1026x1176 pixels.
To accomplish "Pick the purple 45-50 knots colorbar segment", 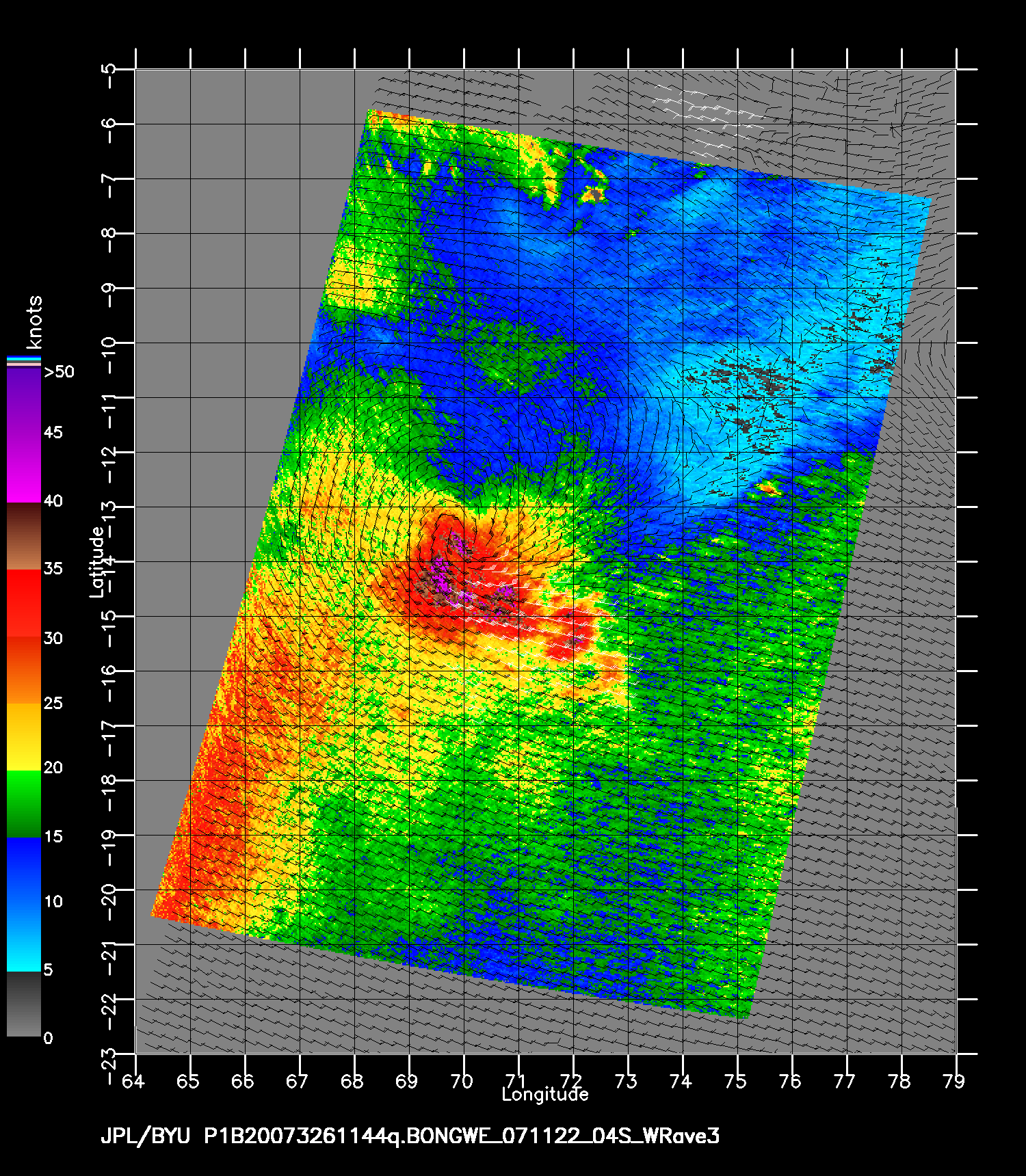I will (24, 401).
